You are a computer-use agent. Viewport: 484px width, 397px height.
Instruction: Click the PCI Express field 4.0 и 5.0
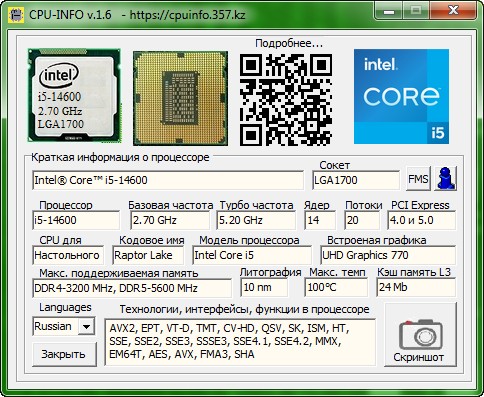click(422, 220)
